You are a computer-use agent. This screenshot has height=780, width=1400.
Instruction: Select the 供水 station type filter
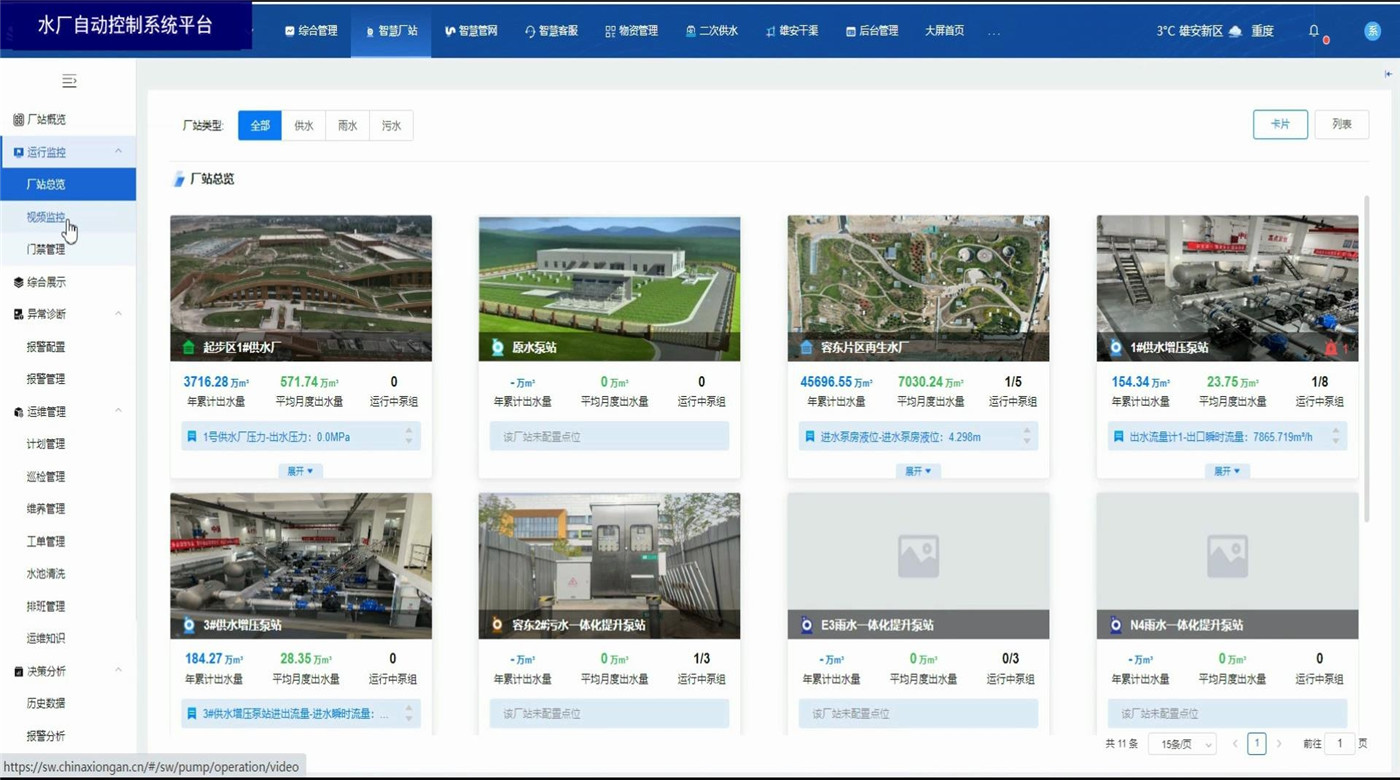point(303,126)
